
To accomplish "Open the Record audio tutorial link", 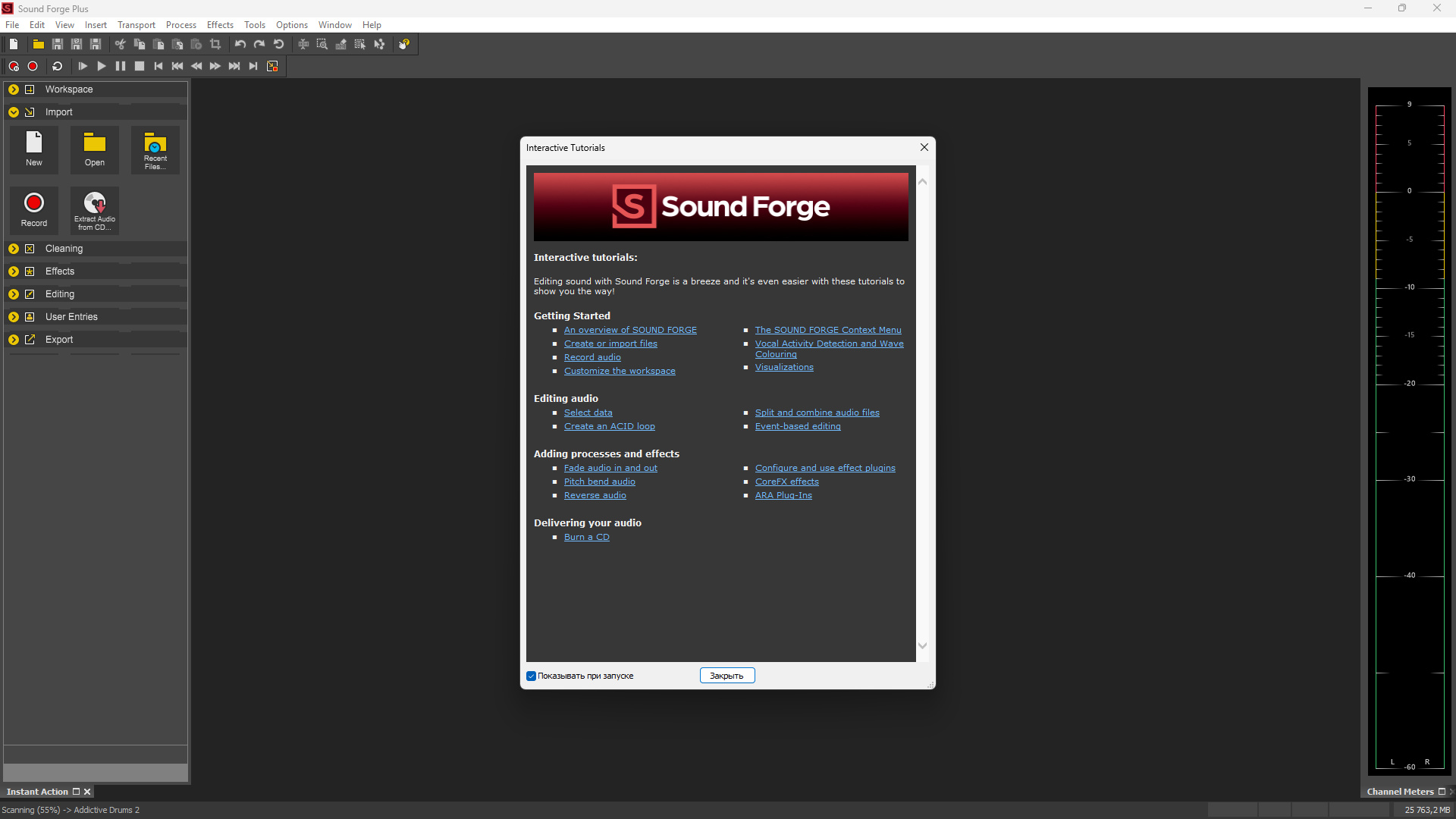I will (x=592, y=357).
